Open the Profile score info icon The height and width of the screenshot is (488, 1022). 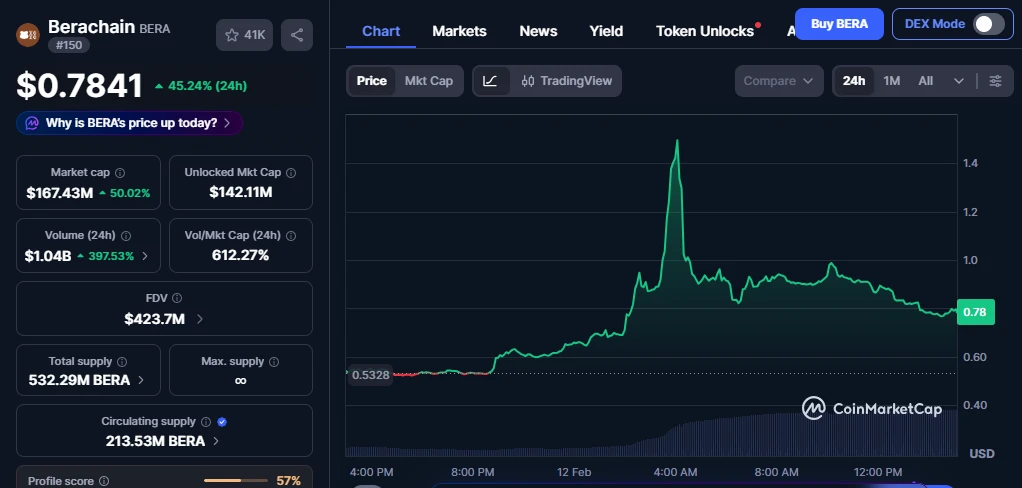click(x=104, y=481)
